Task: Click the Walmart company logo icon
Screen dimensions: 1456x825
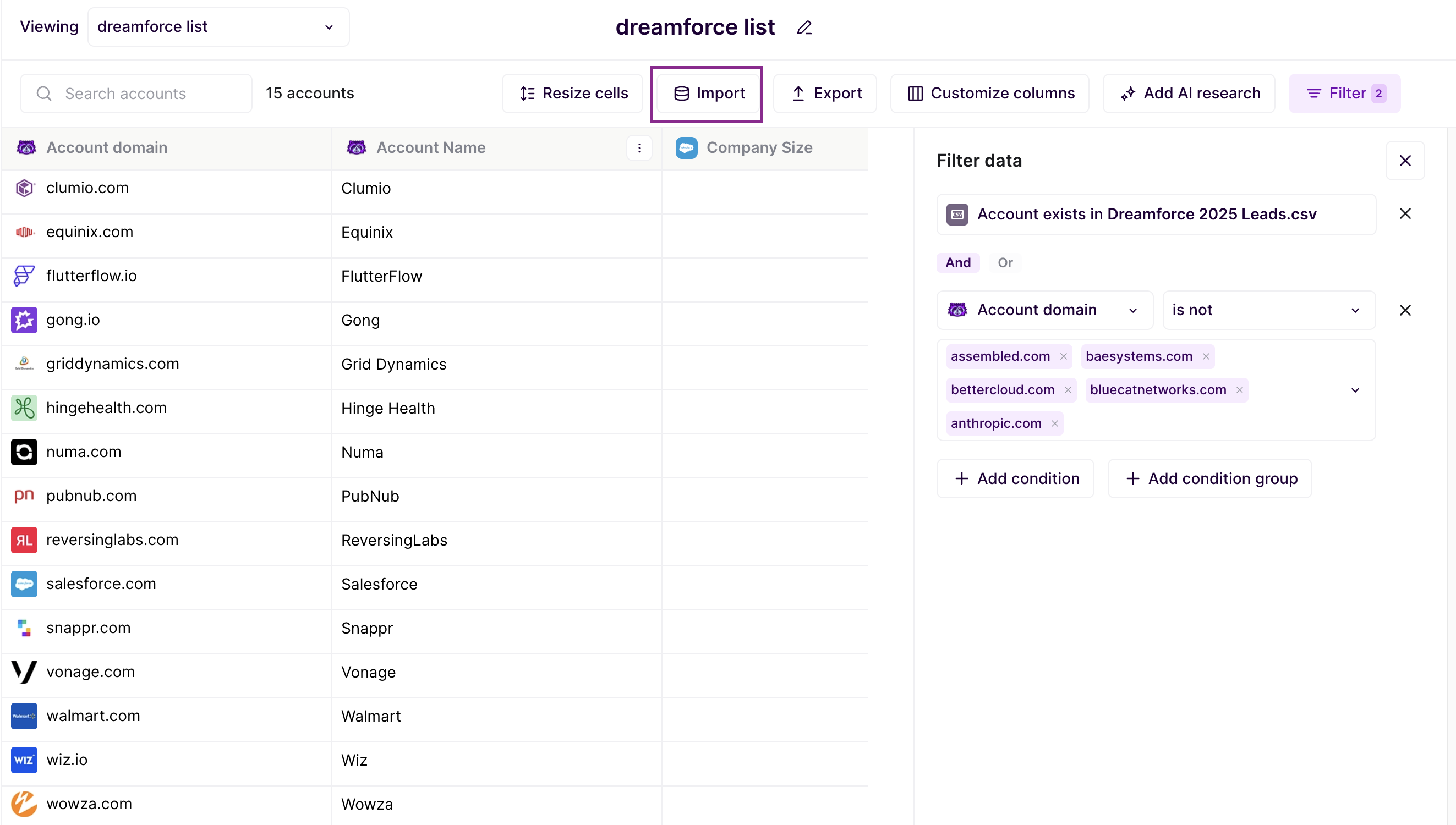Action: point(24,716)
